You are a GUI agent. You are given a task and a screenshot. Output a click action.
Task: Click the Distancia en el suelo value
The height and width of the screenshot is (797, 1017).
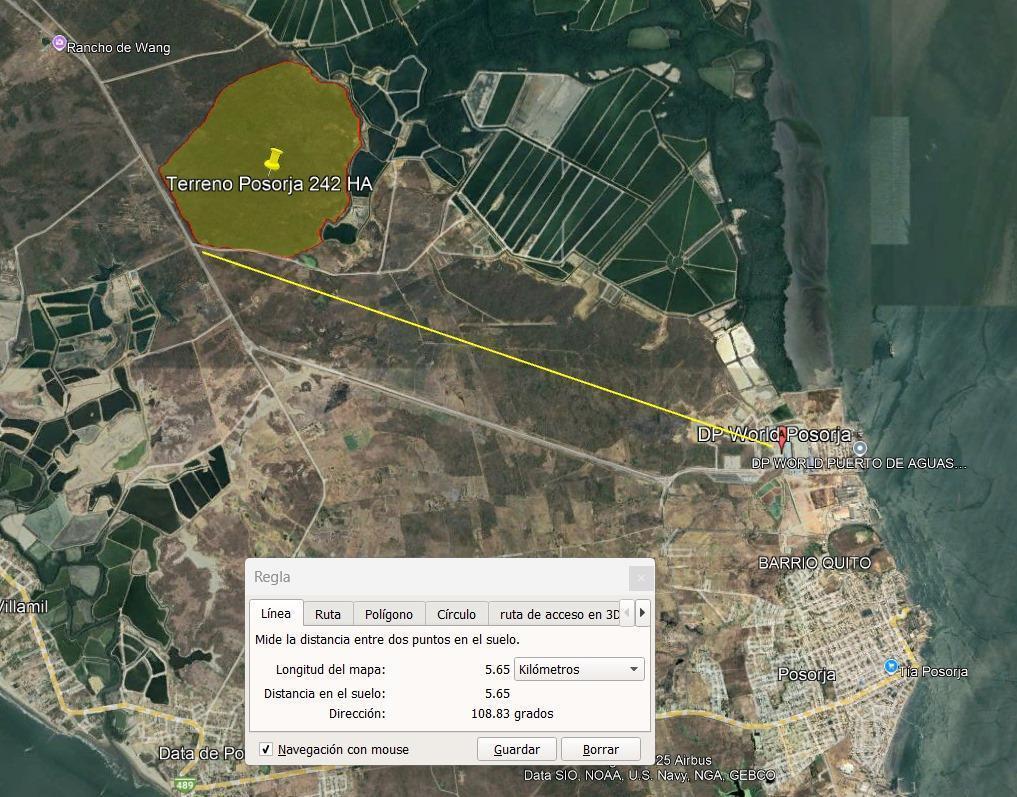point(497,693)
